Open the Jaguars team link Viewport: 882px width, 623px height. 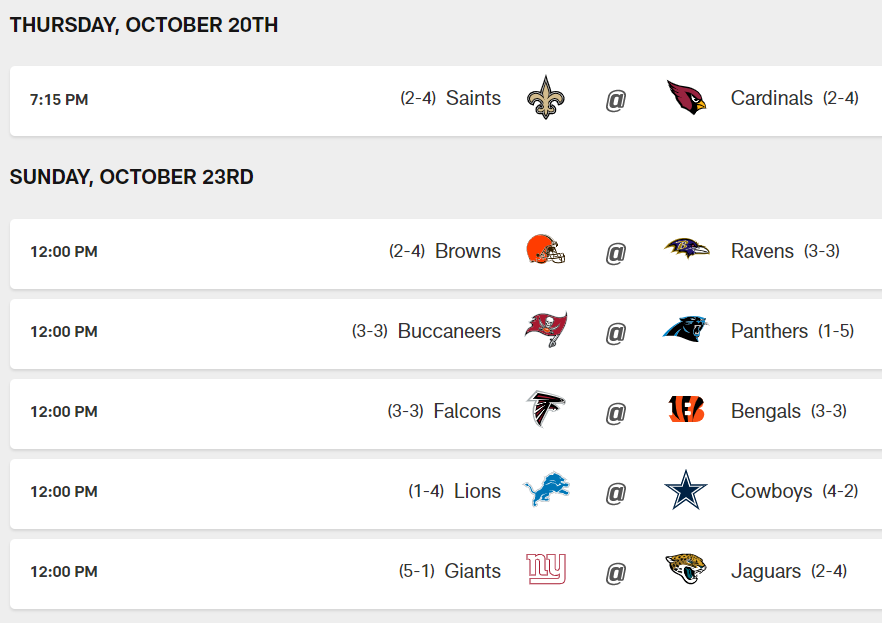point(766,571)
